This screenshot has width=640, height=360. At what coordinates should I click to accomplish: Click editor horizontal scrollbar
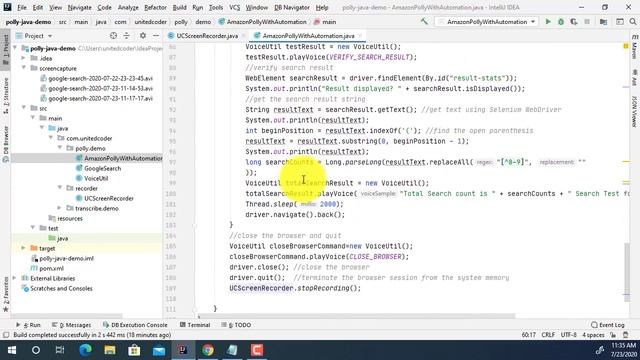point(355,316)
